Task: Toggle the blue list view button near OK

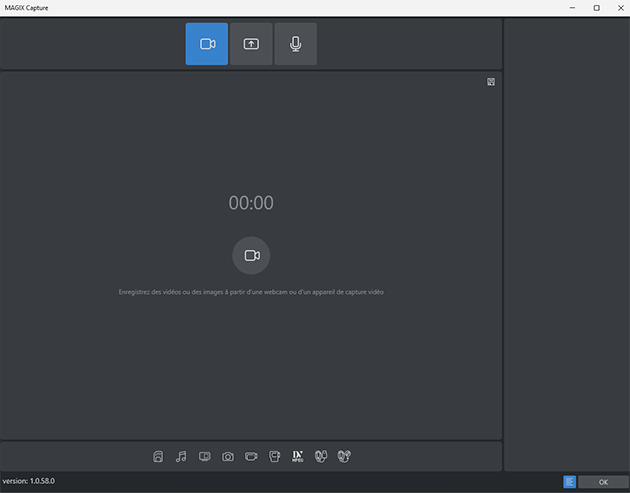Action: click(x=569, y=482)
